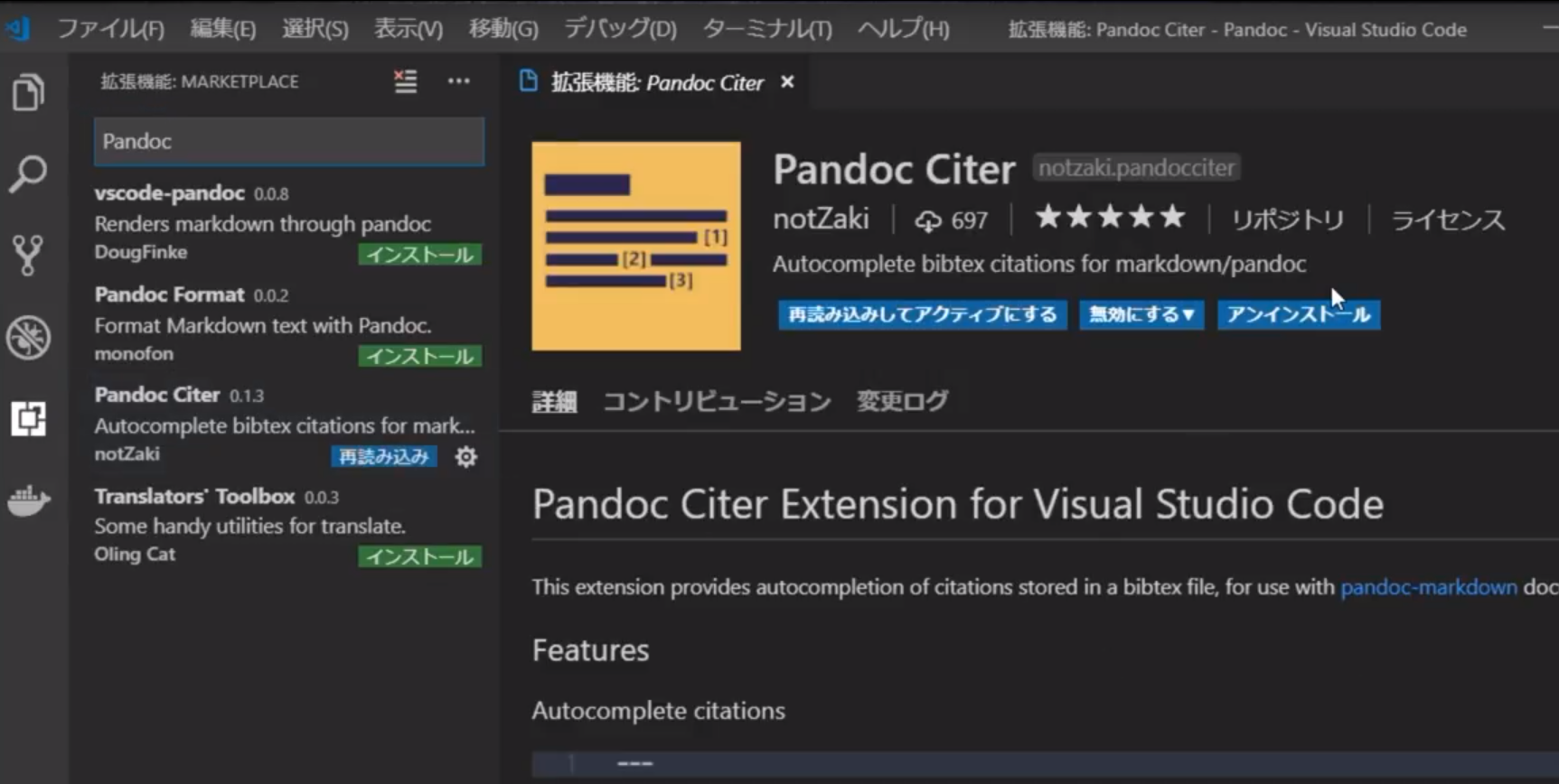Image resolution: width=1559 pixels, height=784 pixels.
Task: Install the vscode-pandoc extension
Action: 419,255
